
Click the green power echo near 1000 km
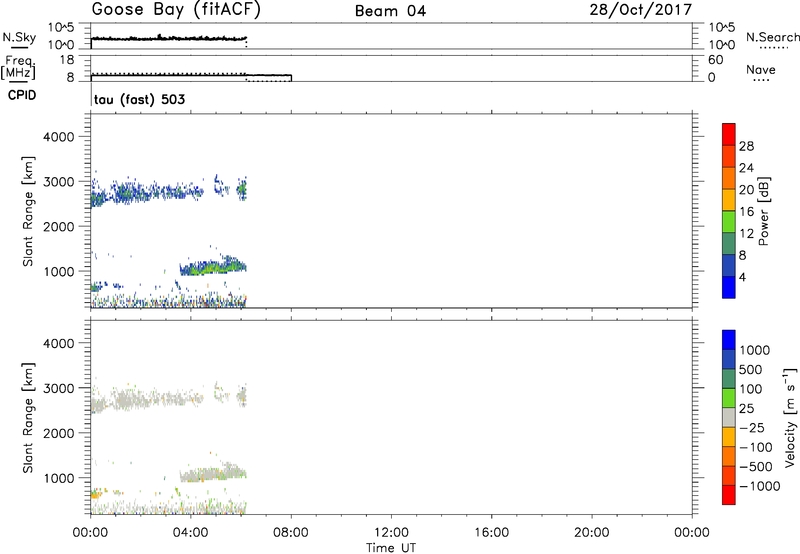[213, 267]
